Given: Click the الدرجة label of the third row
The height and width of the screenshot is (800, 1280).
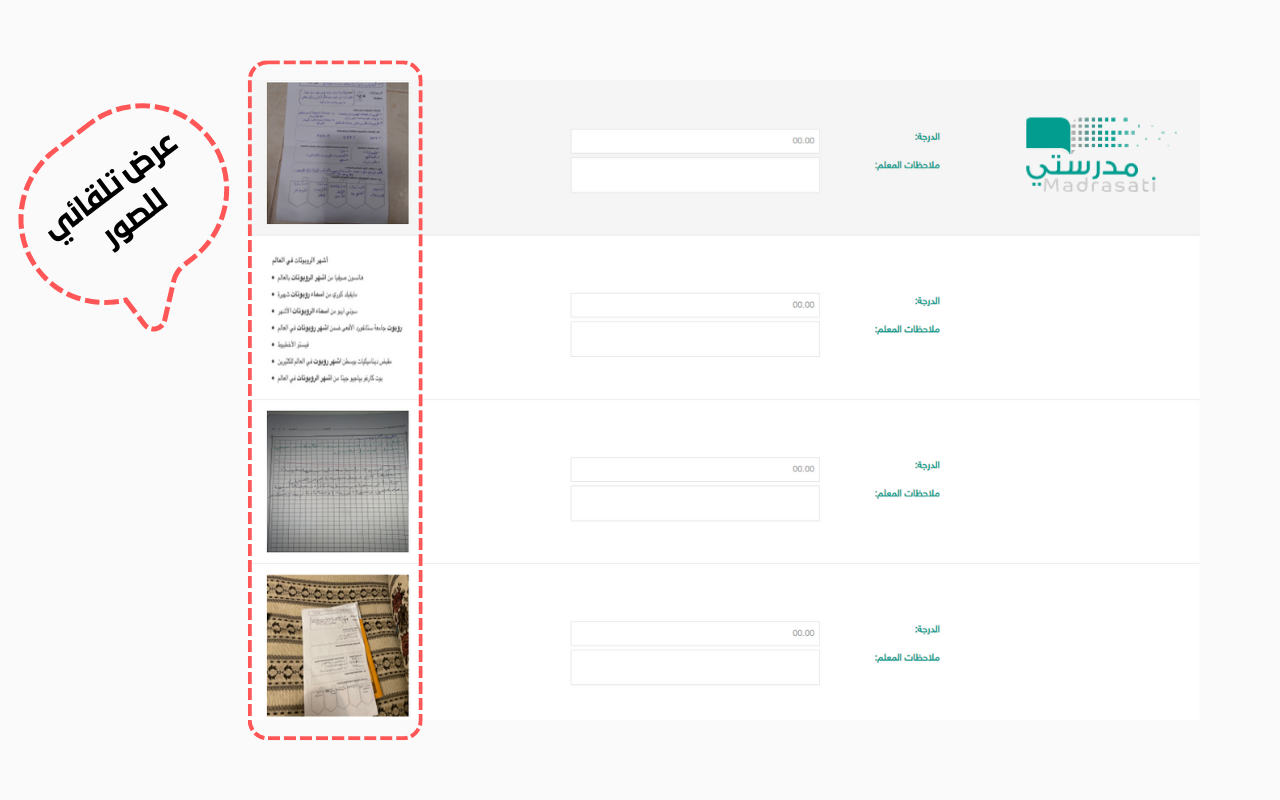Looking at the screenshot, I should (925, 465).
